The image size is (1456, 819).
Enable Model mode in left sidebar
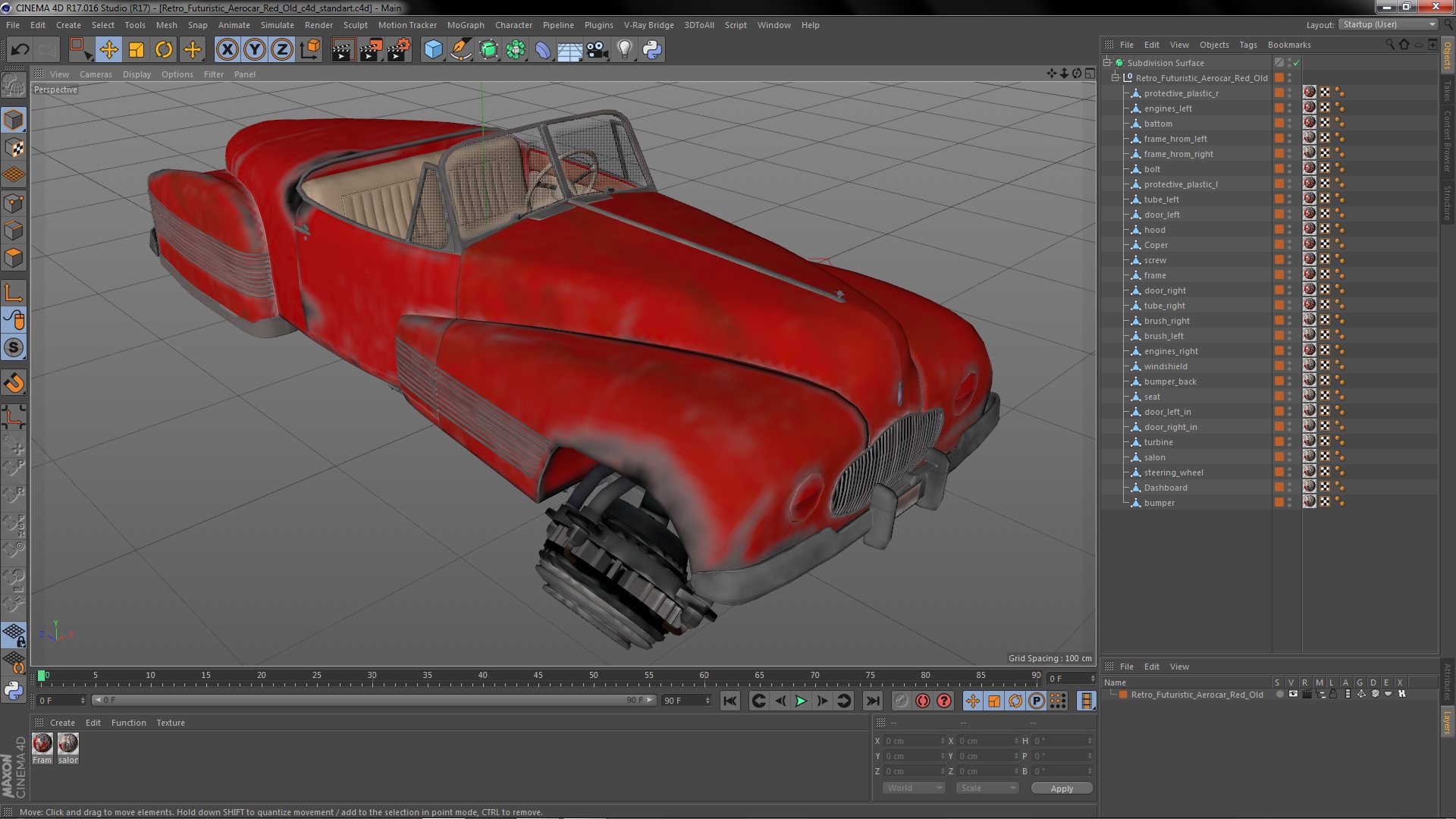pos(14,120)
